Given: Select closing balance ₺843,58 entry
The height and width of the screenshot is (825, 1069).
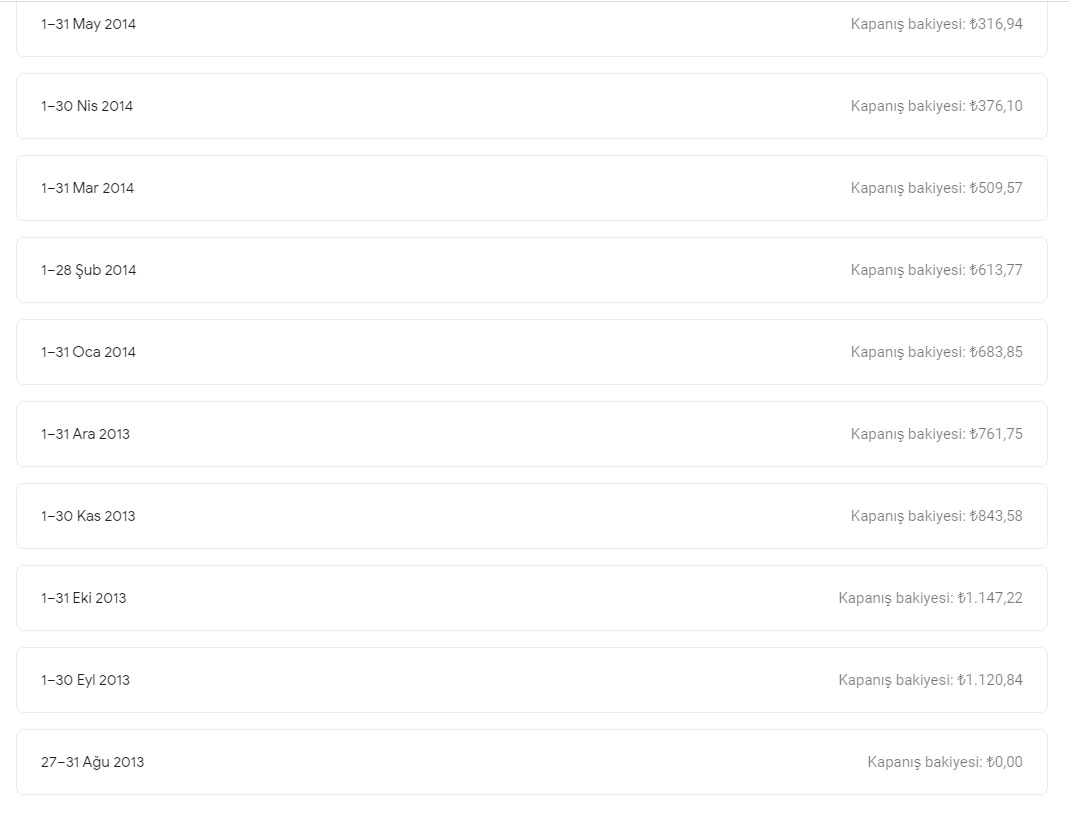Looking at the screenshot, I should coord(937,515).
